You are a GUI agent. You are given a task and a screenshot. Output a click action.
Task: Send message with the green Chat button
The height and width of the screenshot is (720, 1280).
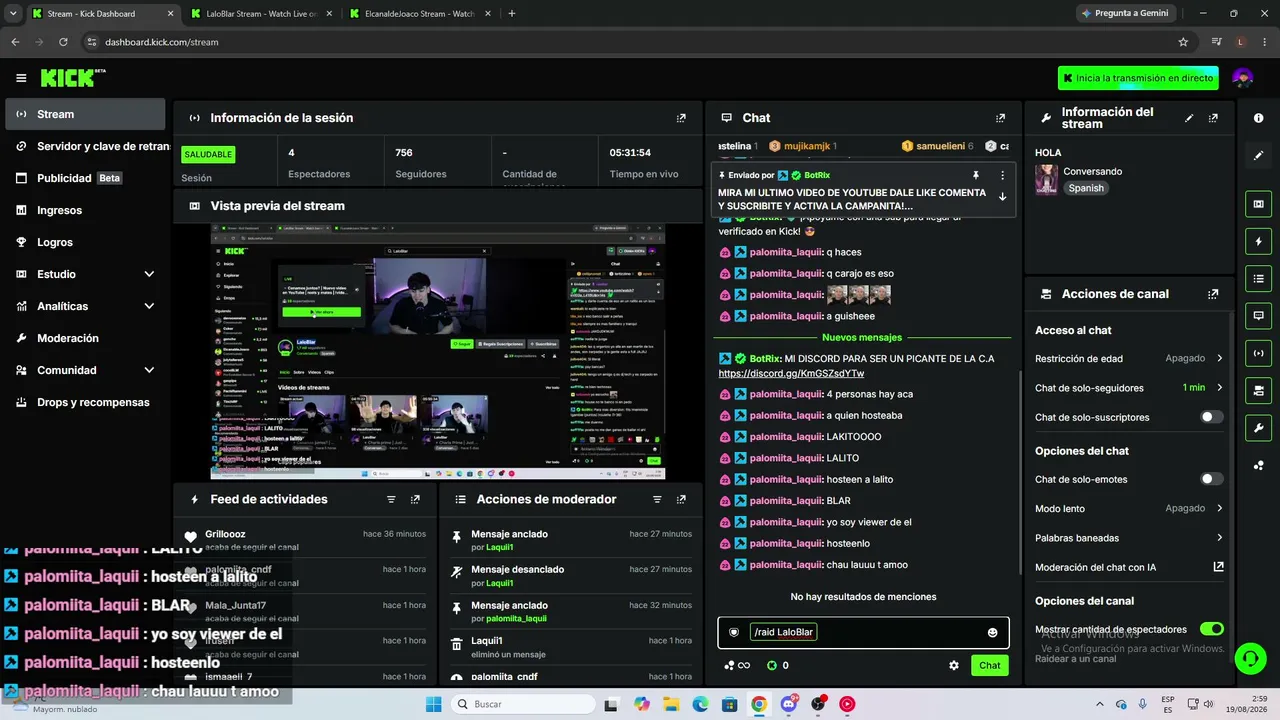pos(989,665)
